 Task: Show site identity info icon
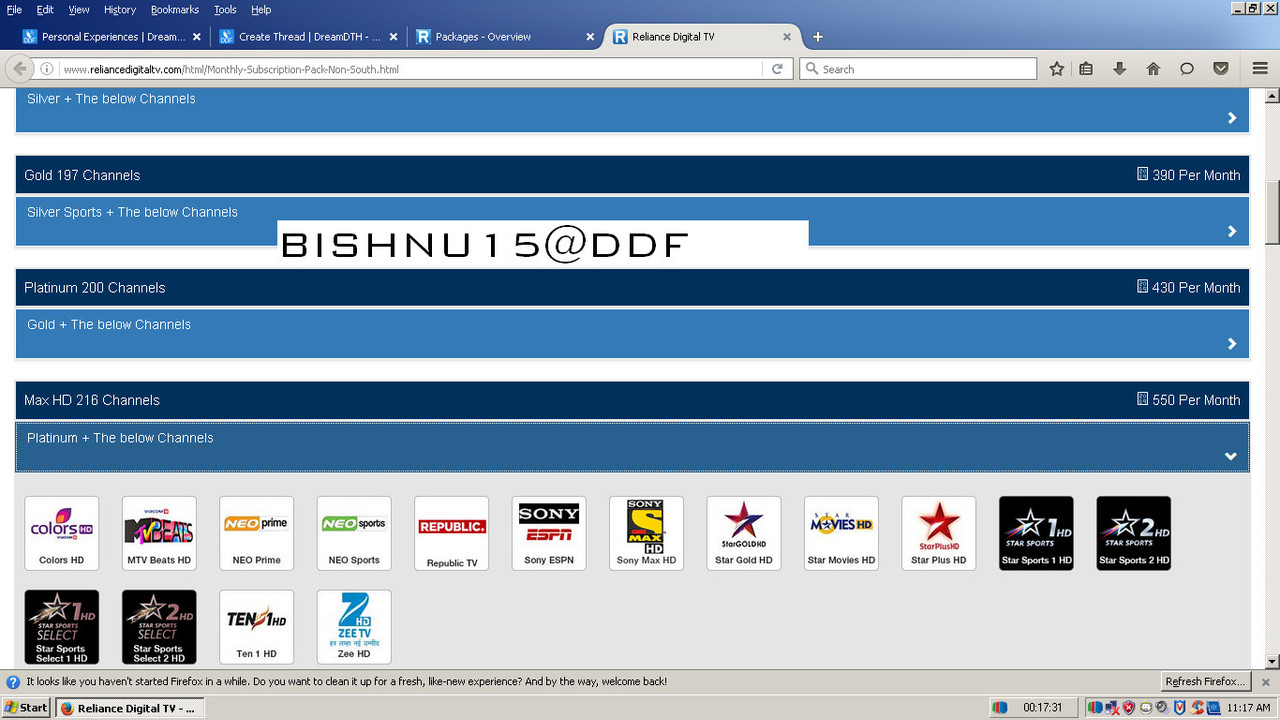coord(47,69)
